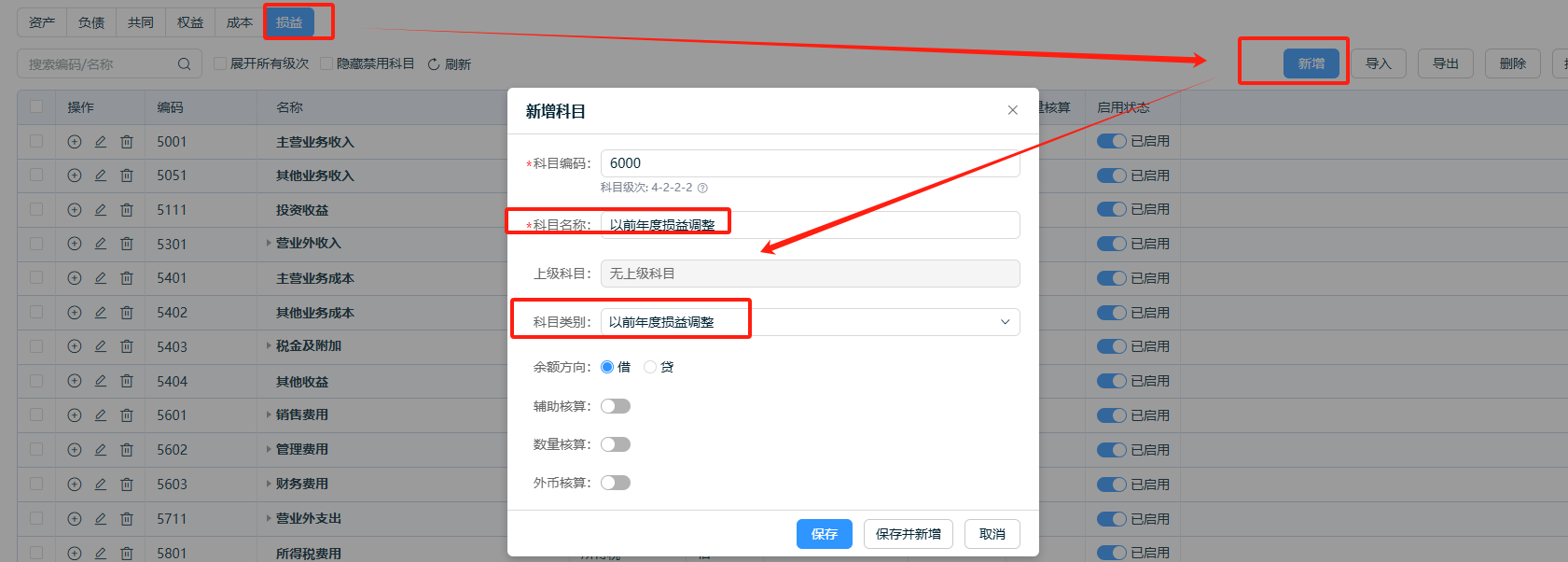Check the 展开所有级次 checkbox
Screen dimensions: 1568x562
coord(220,63)
